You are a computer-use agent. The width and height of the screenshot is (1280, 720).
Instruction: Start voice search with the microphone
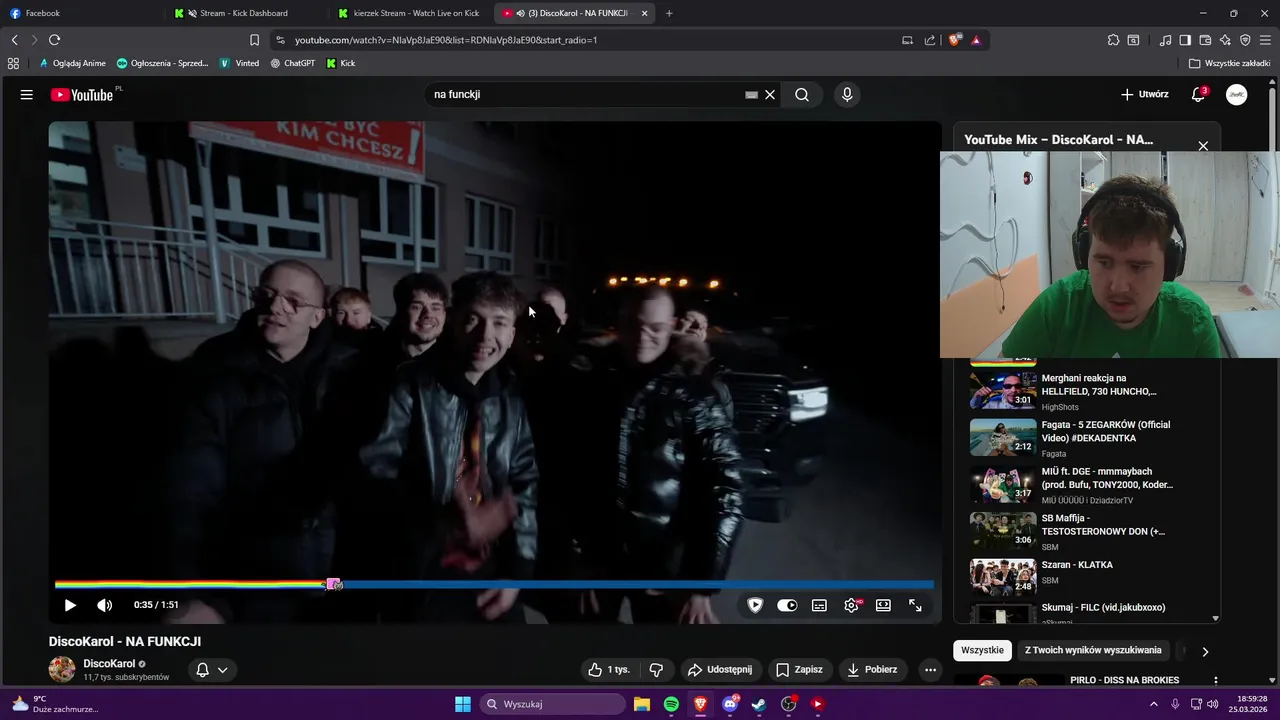pos(847,95)
